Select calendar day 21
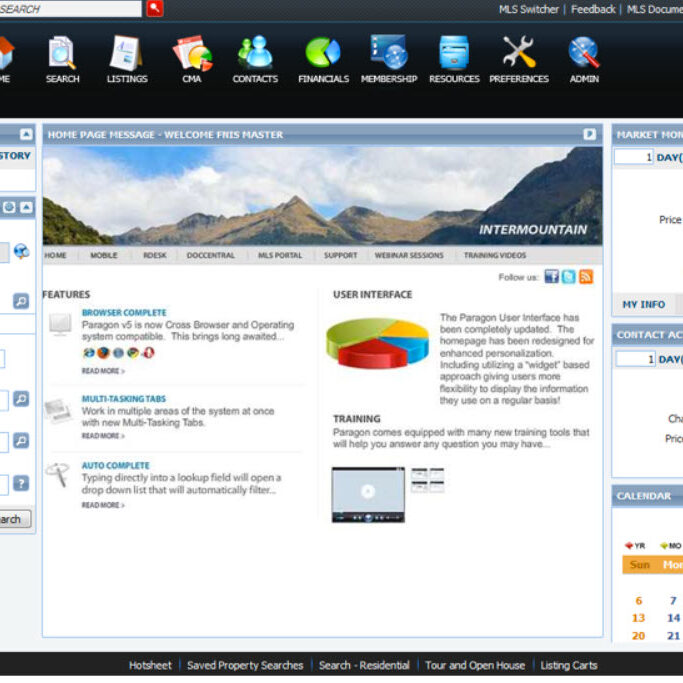Viewport: 683px width, 683px height. (673, 636)
